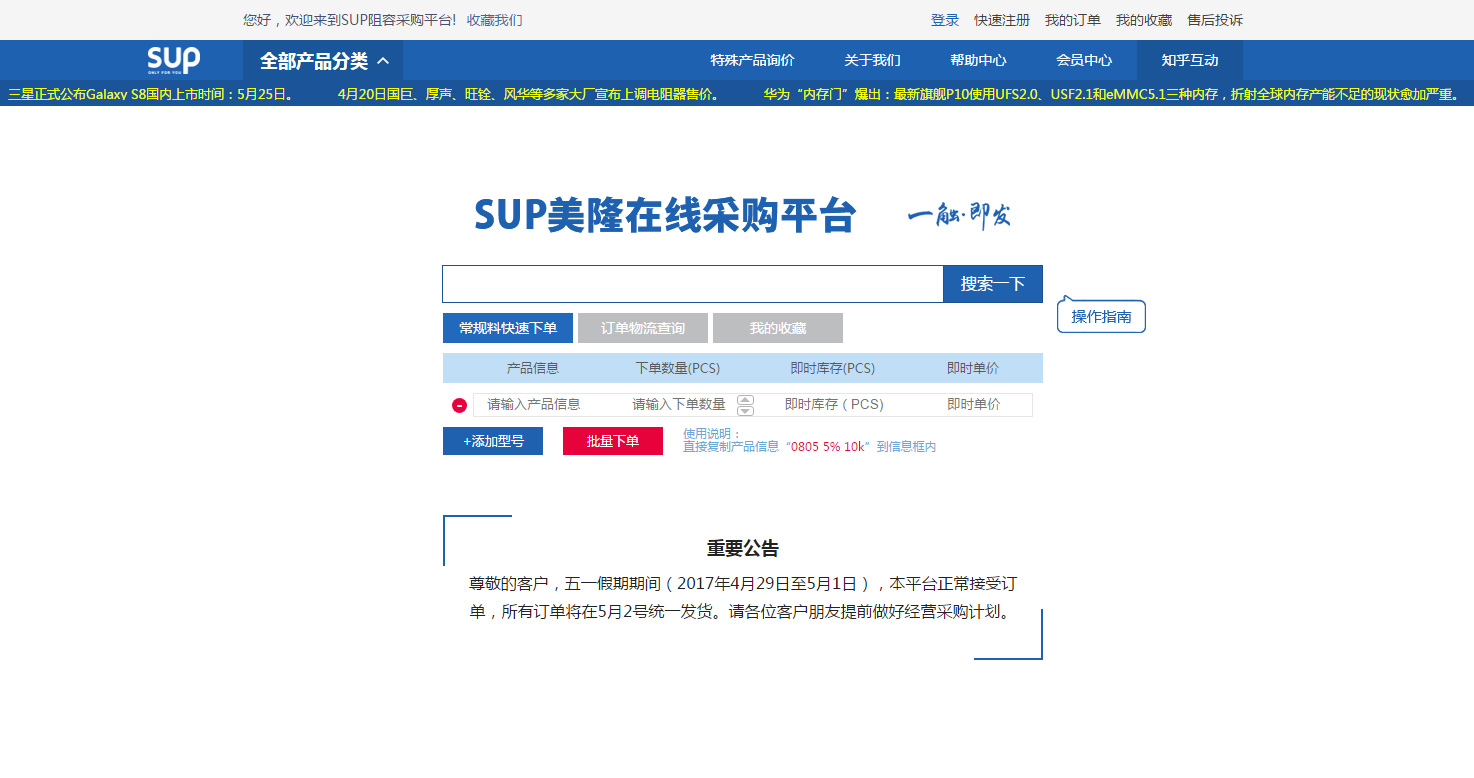Click the 即时单价 row field
This screenshot has width=1474, height=778.
[x=974, y=405]
